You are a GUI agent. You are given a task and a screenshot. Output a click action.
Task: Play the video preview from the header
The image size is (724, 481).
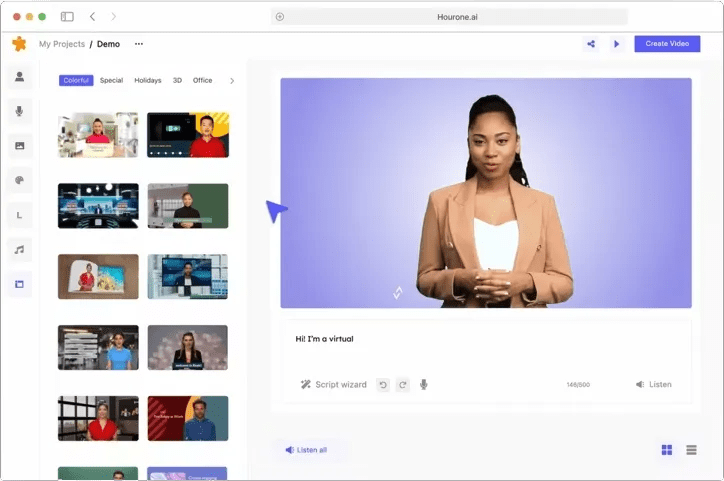(x=616, y=44)
